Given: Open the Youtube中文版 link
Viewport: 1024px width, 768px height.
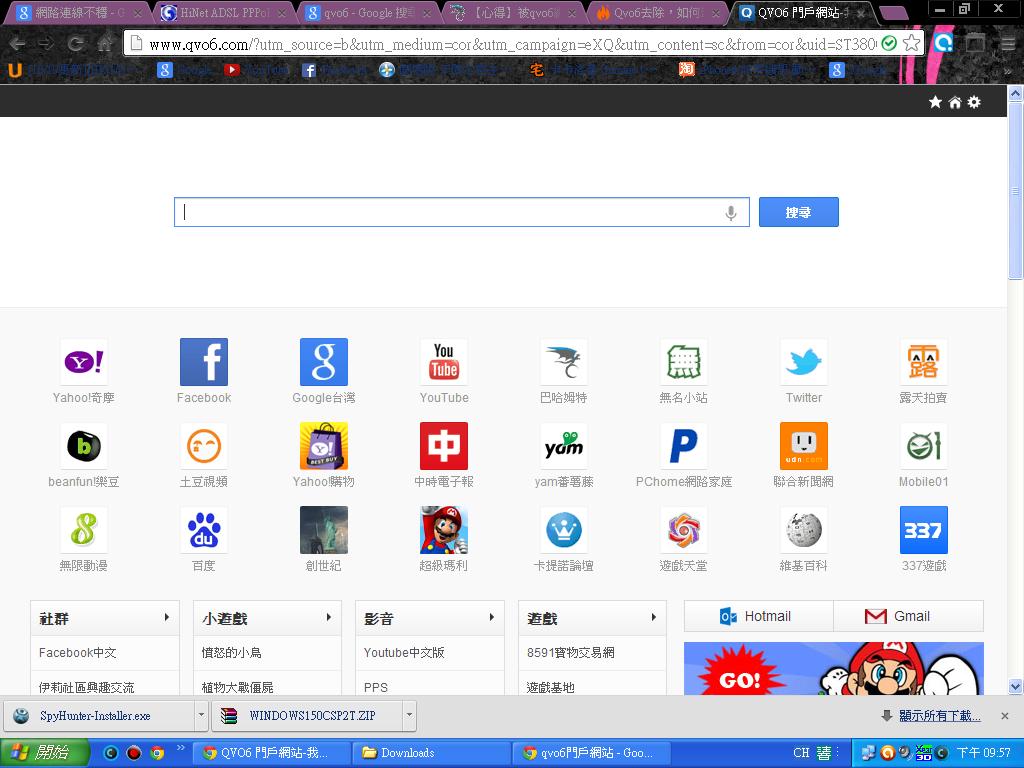Looking at the screenshot, I should pyautogui.click(x=404, y=652).
